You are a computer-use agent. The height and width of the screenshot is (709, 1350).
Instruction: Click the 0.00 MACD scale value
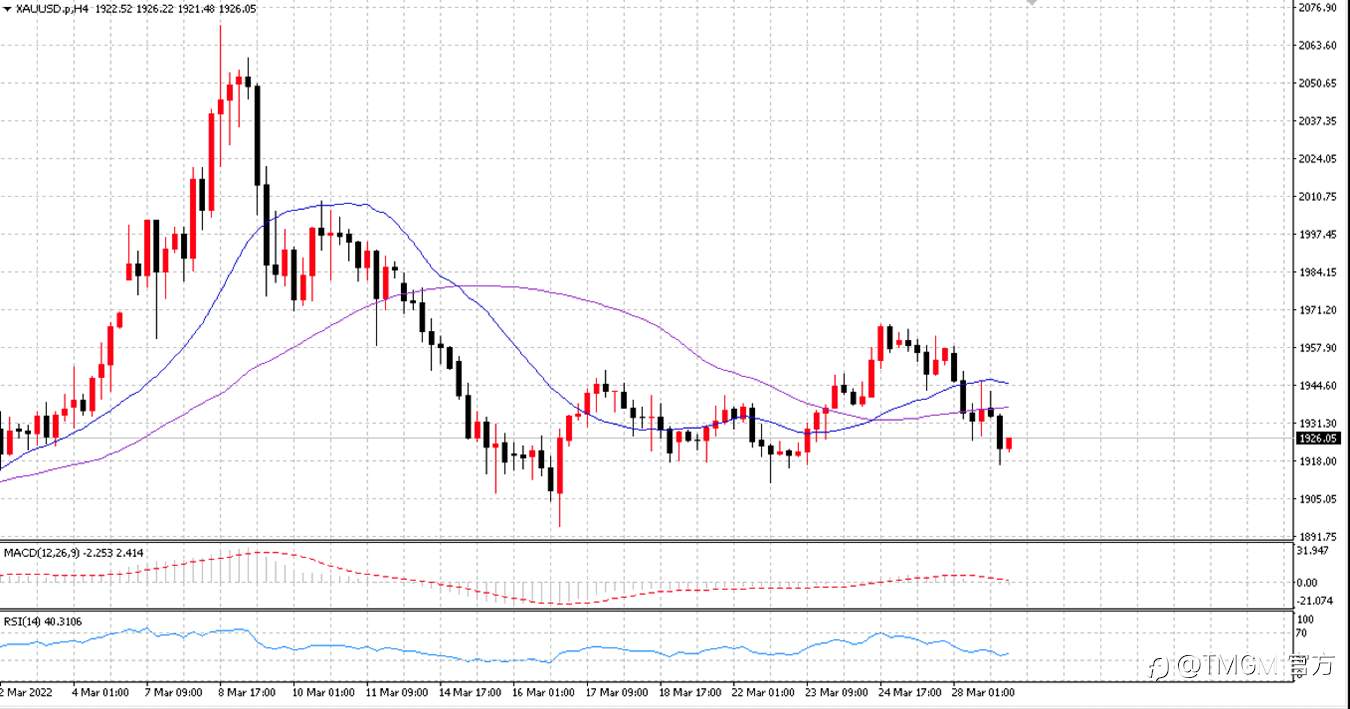coord(1307,582)
